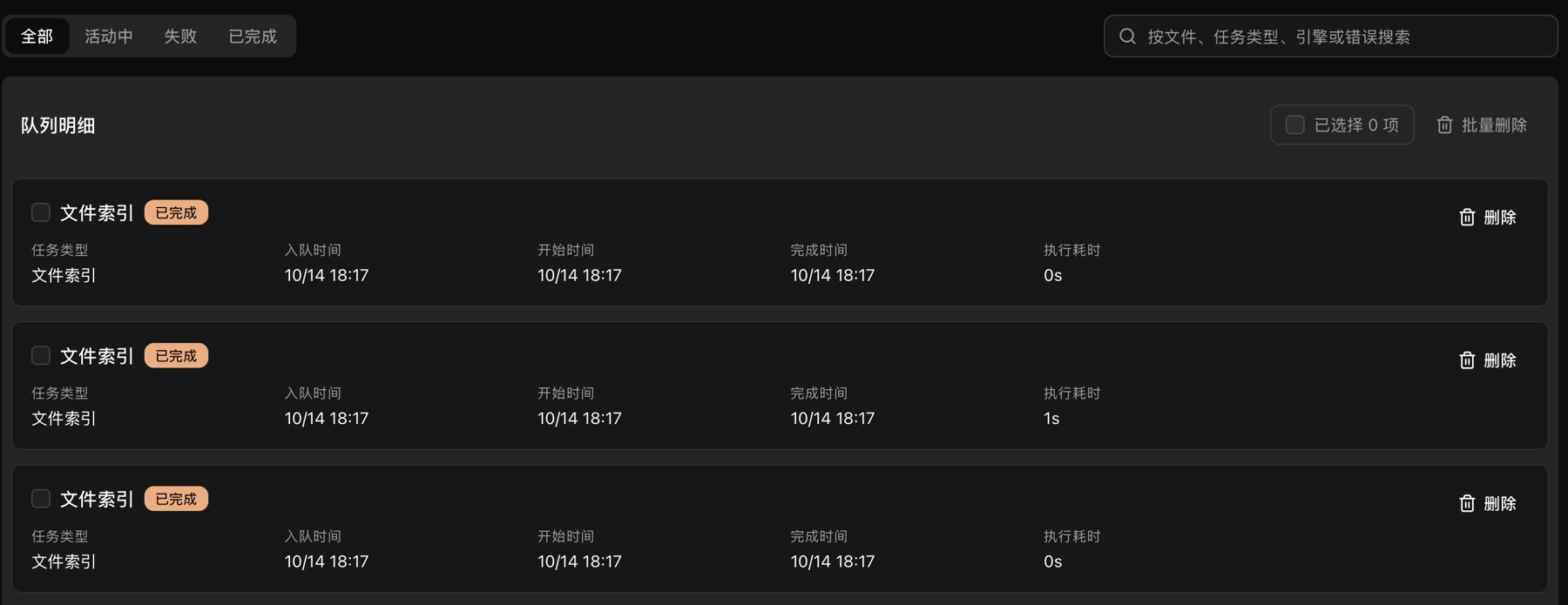
Task: Click trash icon on second 文件索引 row
Action: tap(1467, 360)
